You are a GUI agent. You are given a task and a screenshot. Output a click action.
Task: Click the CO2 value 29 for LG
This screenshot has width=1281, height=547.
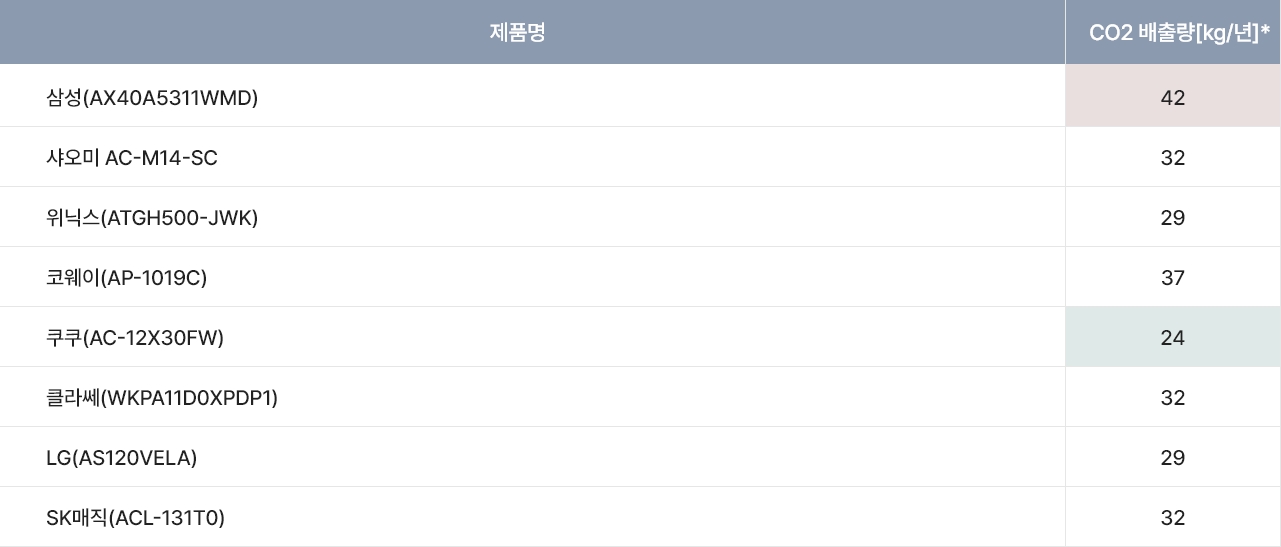1173,458
